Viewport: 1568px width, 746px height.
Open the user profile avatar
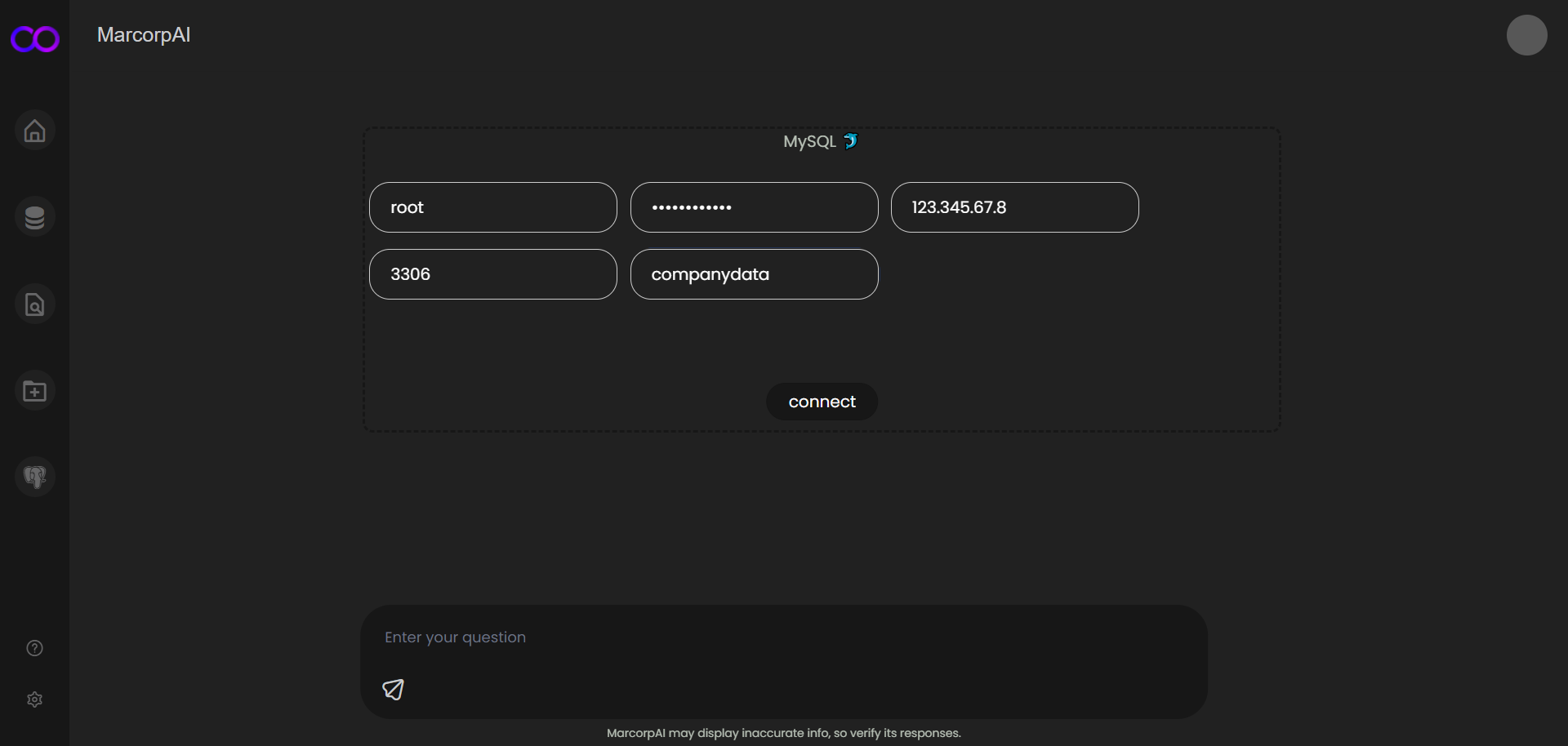pos(1526,35)
